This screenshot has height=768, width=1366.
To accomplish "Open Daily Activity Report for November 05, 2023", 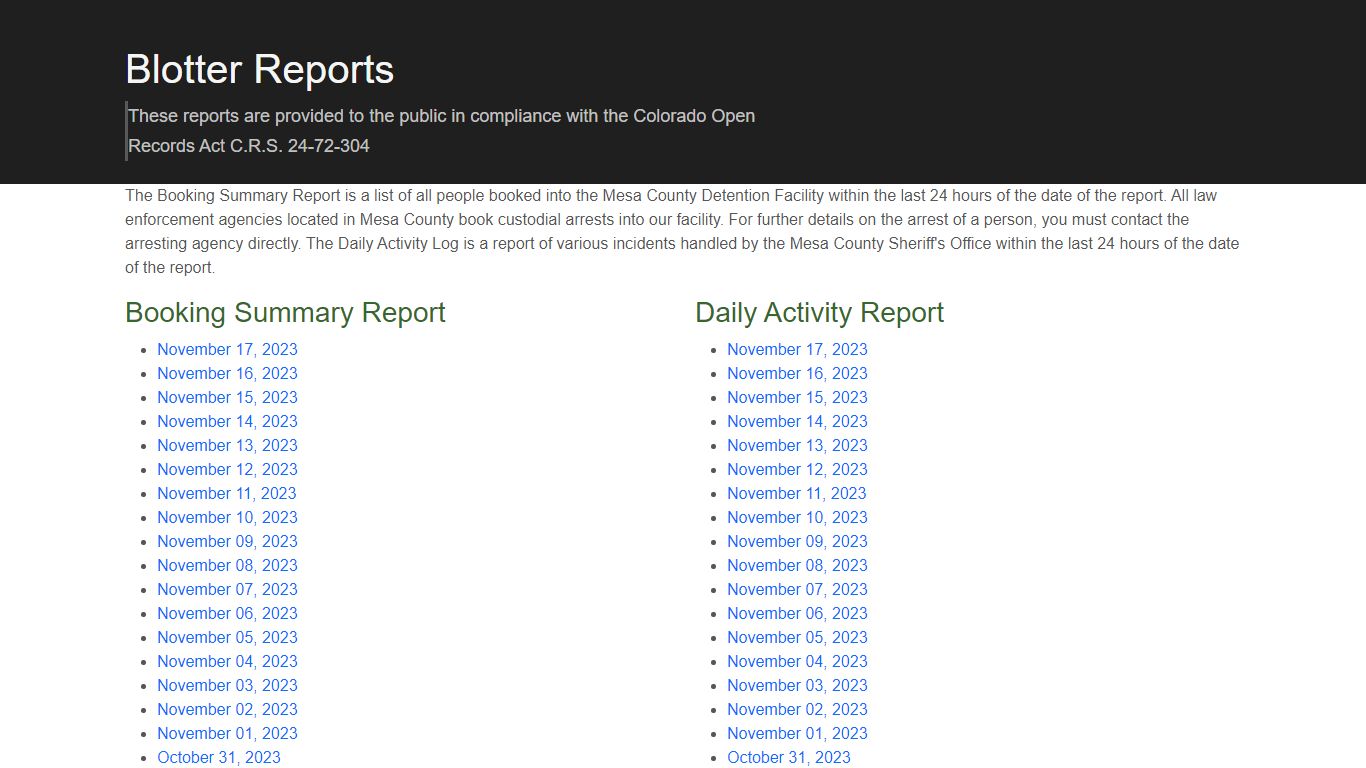I will pos(797,637).
